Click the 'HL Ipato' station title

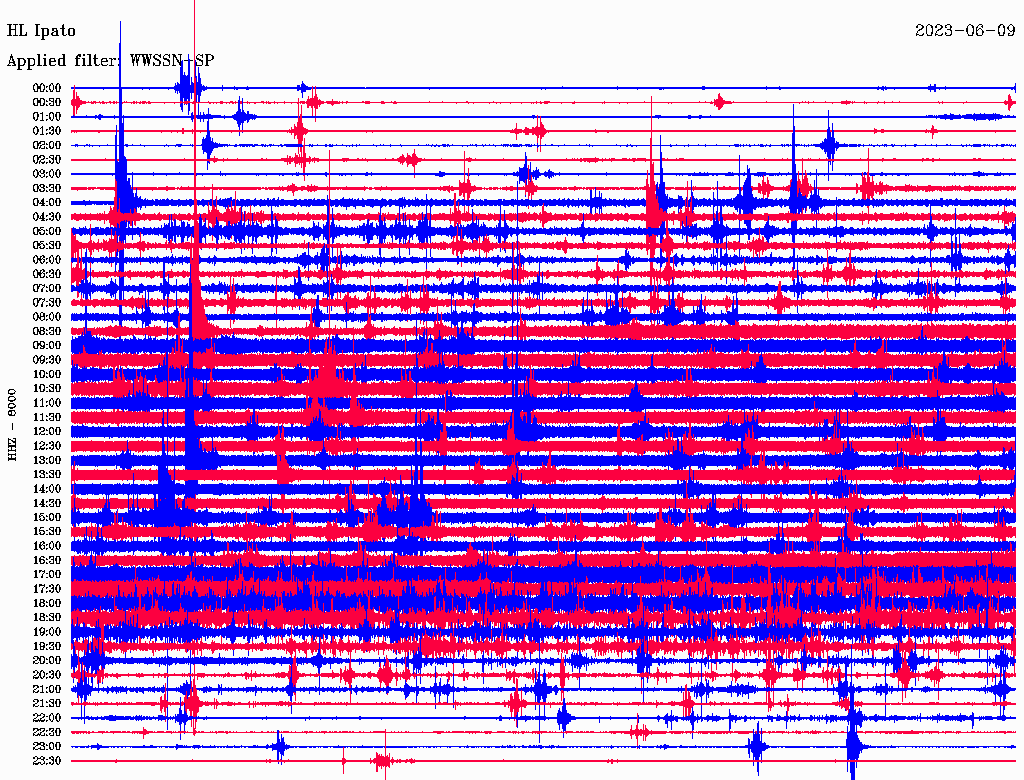coord(41,31)
